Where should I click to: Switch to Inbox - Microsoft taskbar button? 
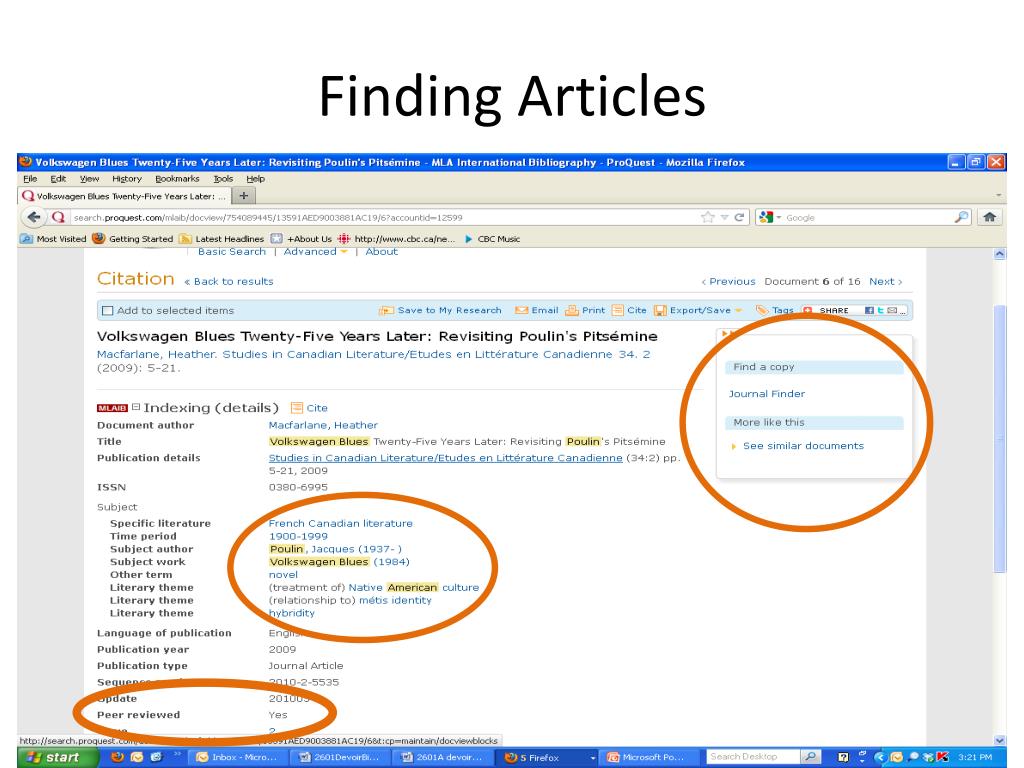pyautogui.click(x=238, y=758)
